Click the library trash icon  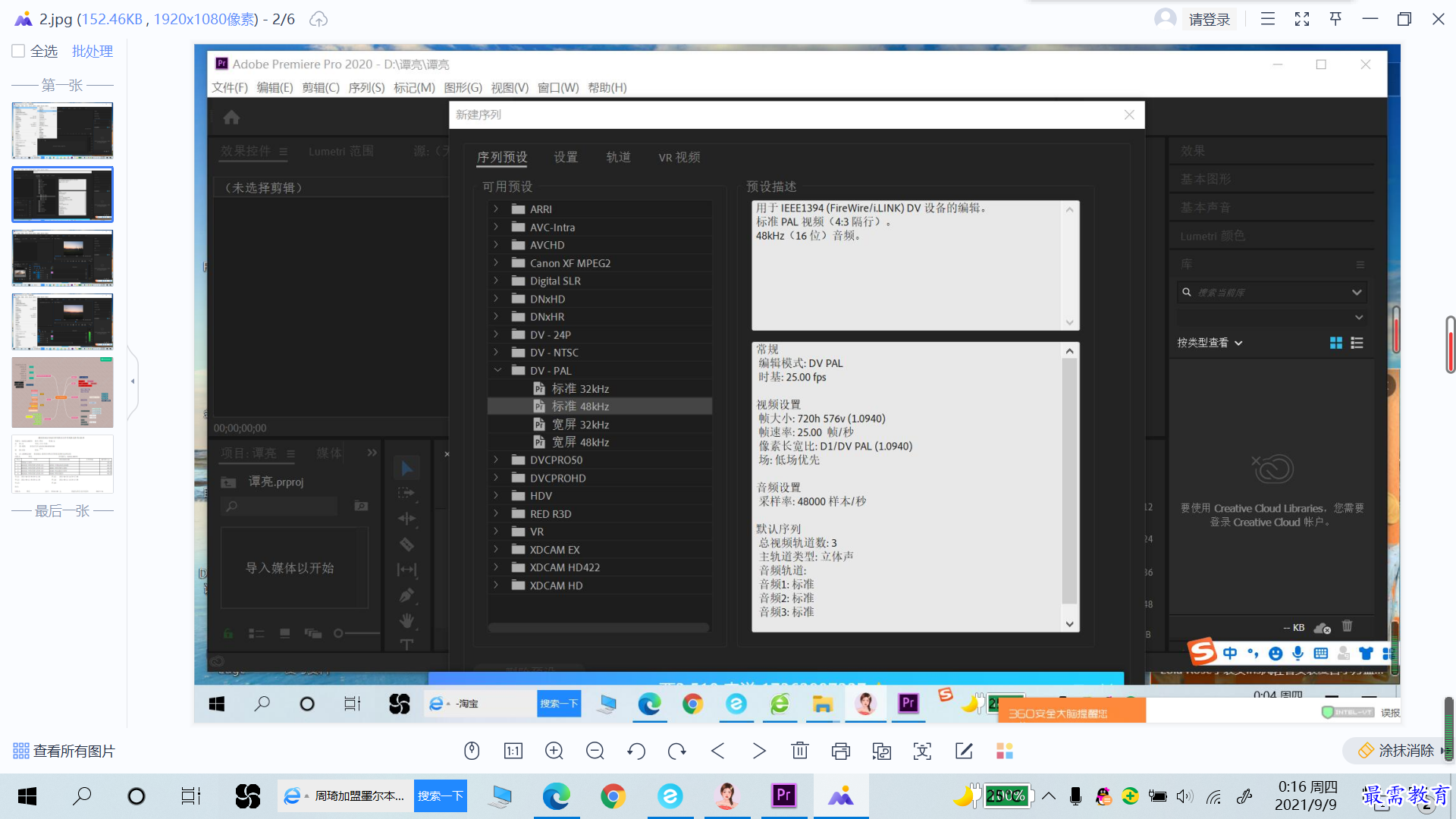pyautogui.click(x=1348, y=626)
